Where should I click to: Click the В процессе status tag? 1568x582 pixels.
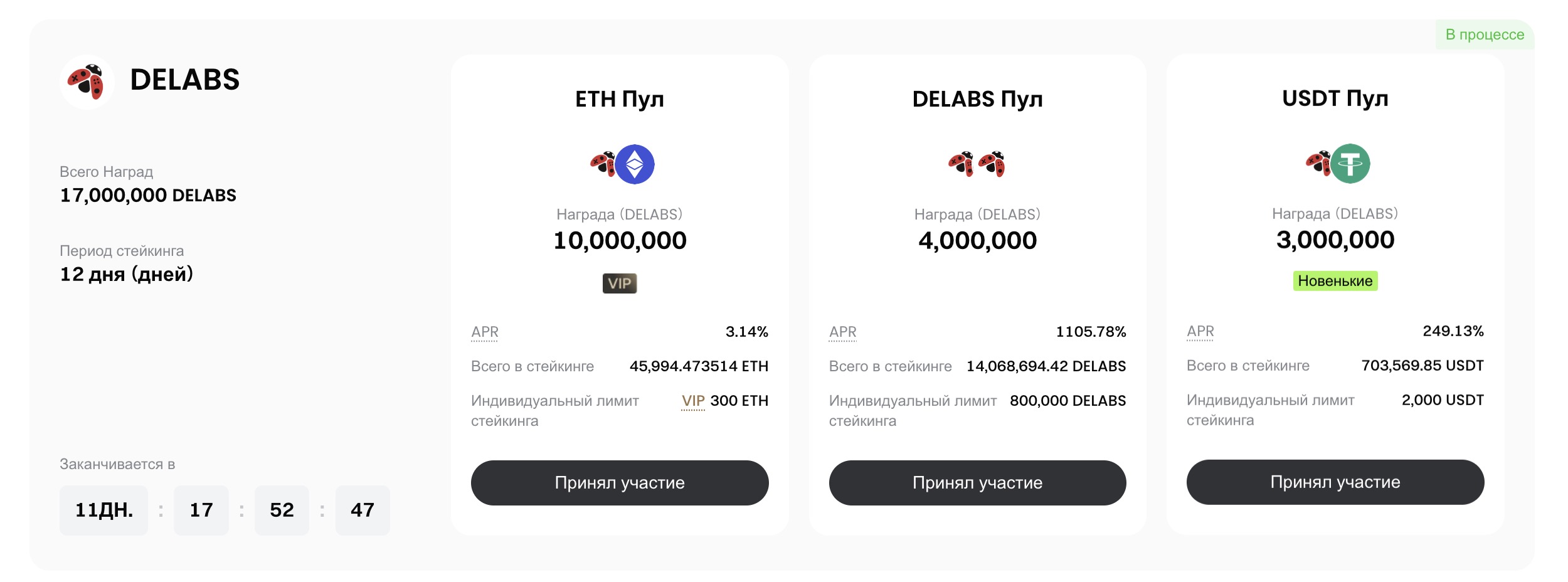[1485, 34]
